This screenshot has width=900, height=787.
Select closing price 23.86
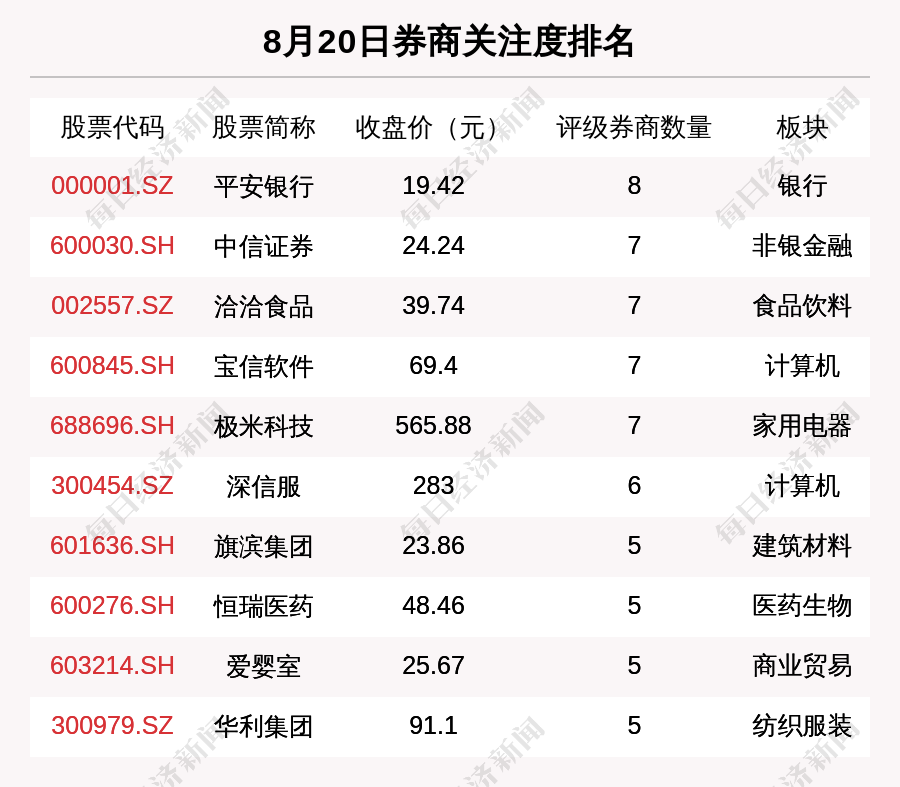pyautogui.click(x=433, y=545)
